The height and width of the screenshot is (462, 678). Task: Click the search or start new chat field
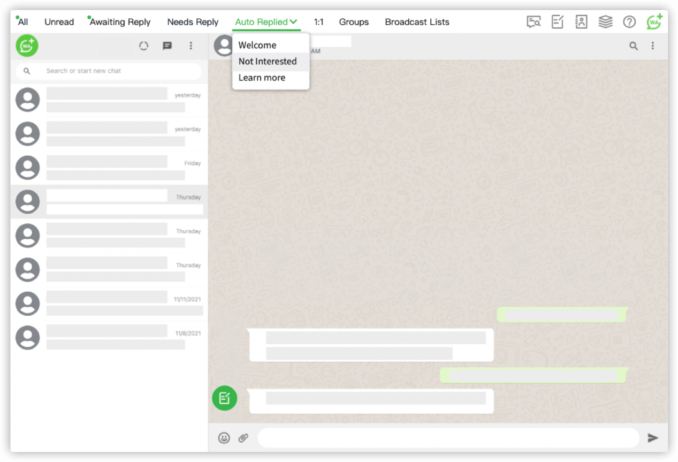(x=110, y=71)
